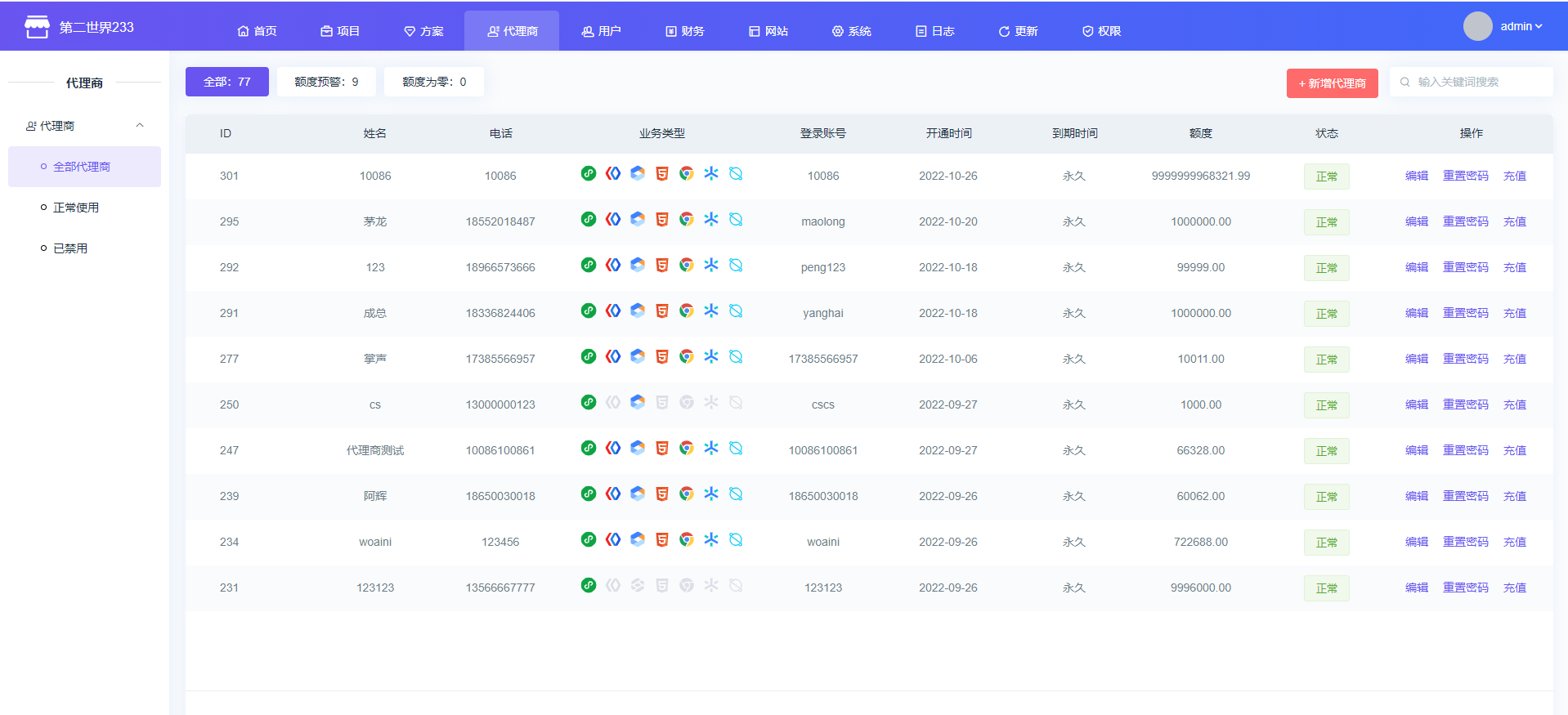Select the 代理商 nav tab
The height and width of the screenshot is (715, 1568).
pyautogui.click(x=512, y=31)
